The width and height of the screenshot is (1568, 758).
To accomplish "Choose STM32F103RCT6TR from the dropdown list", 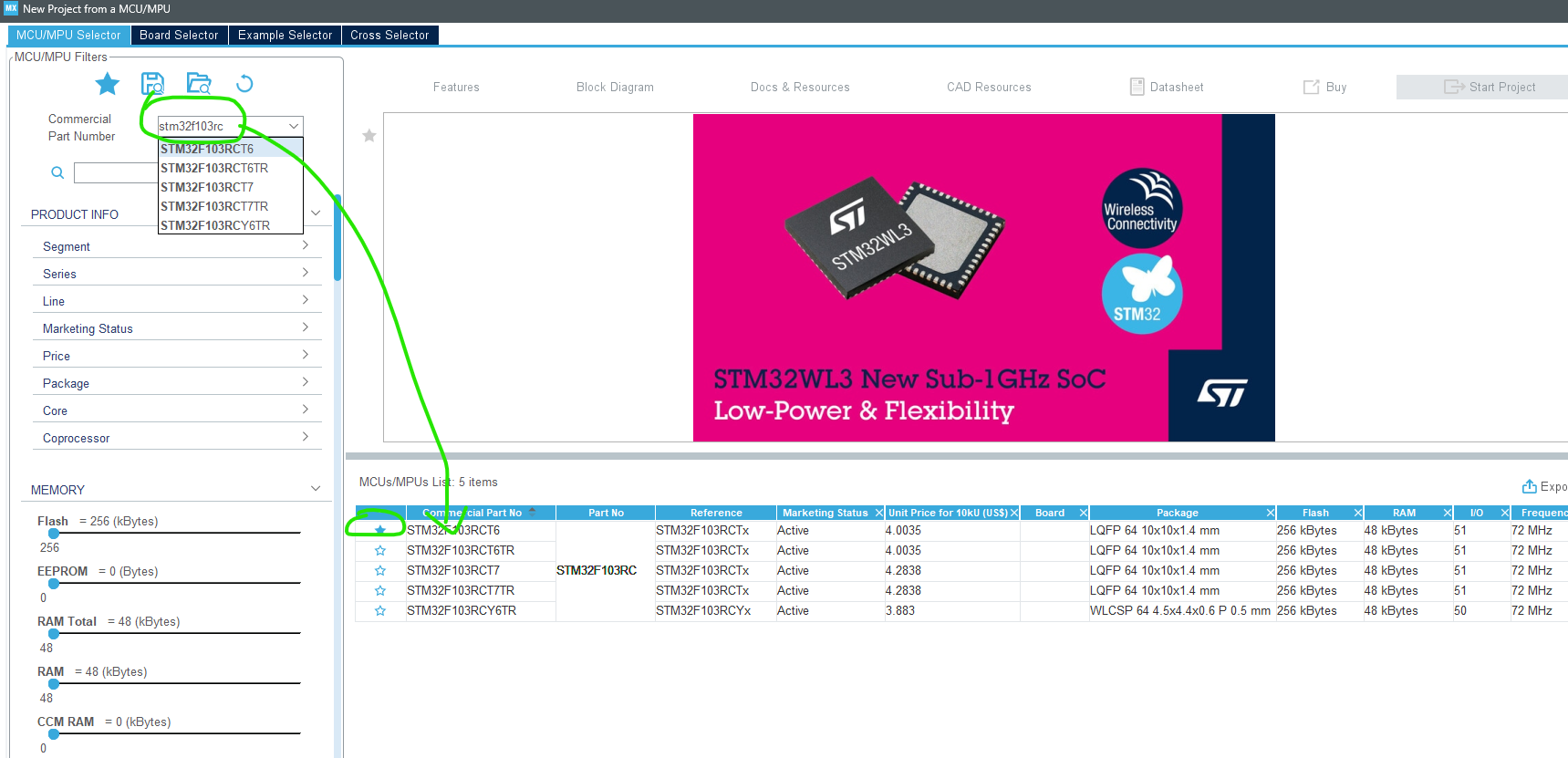I will (231, 168).
